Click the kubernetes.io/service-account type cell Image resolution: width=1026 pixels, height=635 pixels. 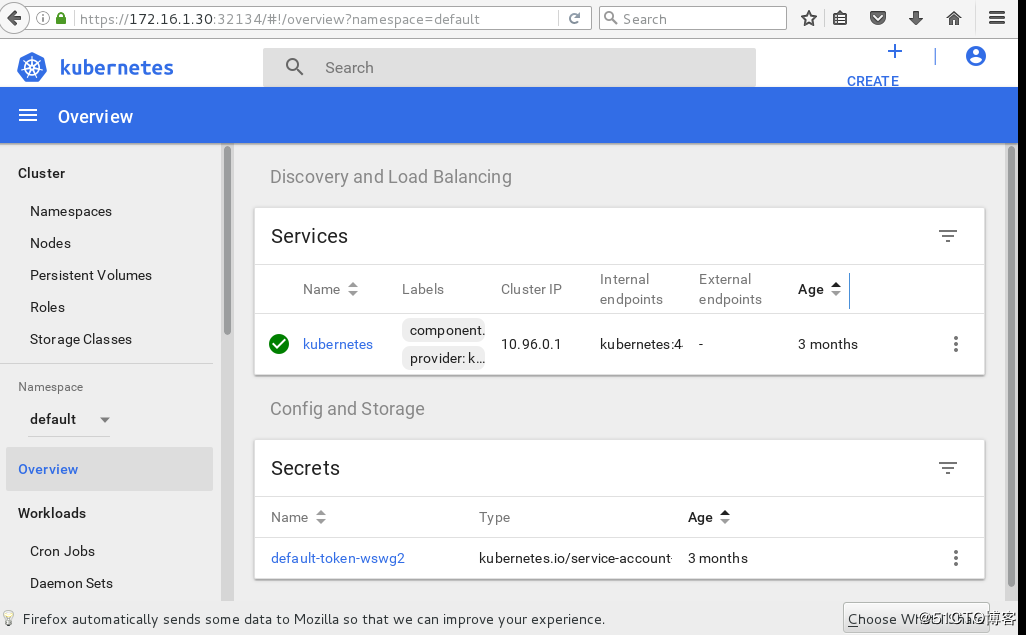[x=575, y=558]
